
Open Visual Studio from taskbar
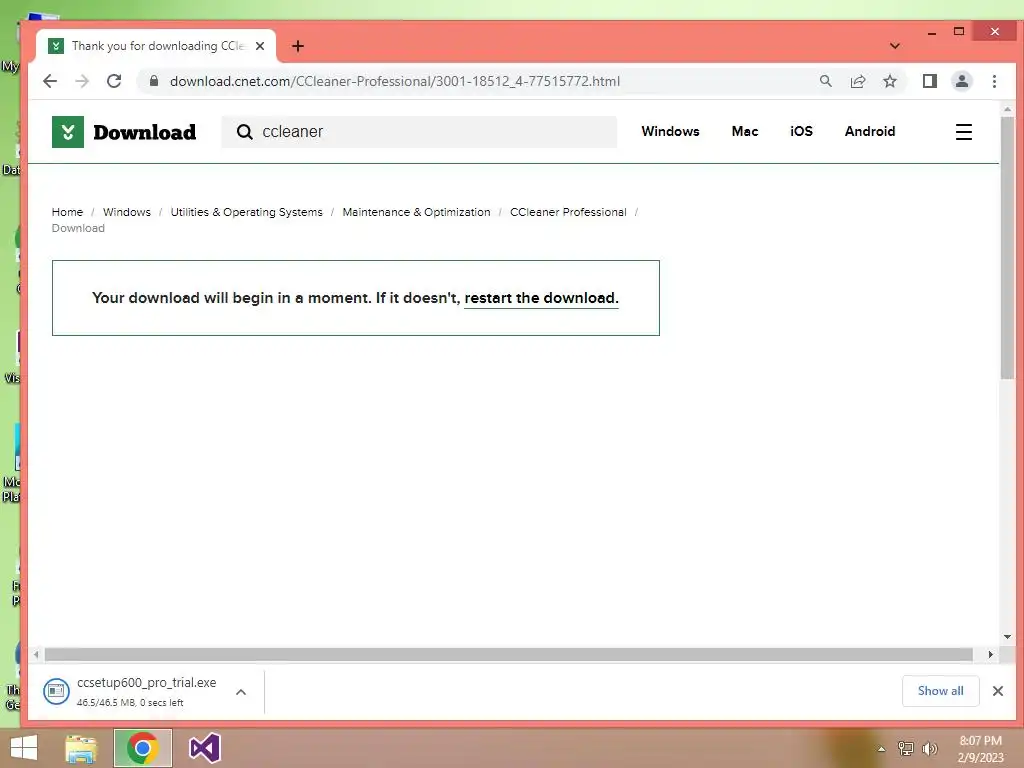coord(204,748)
